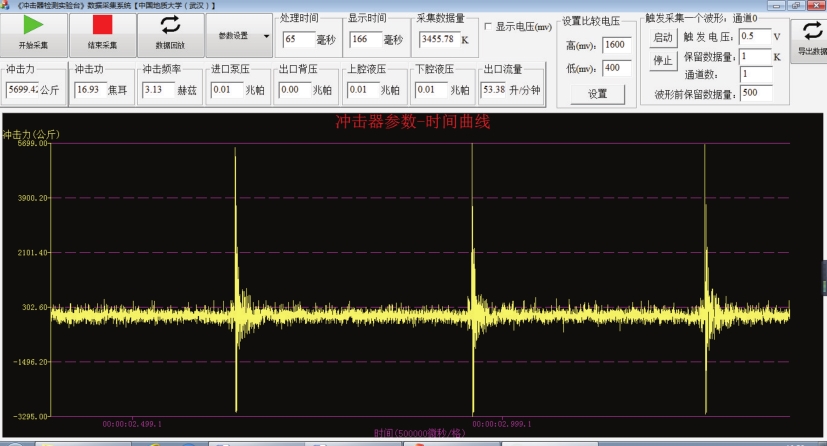This screenshot has height=446, width=827.
Task: Click the y-axis label 3900.20
Action: 33,198
